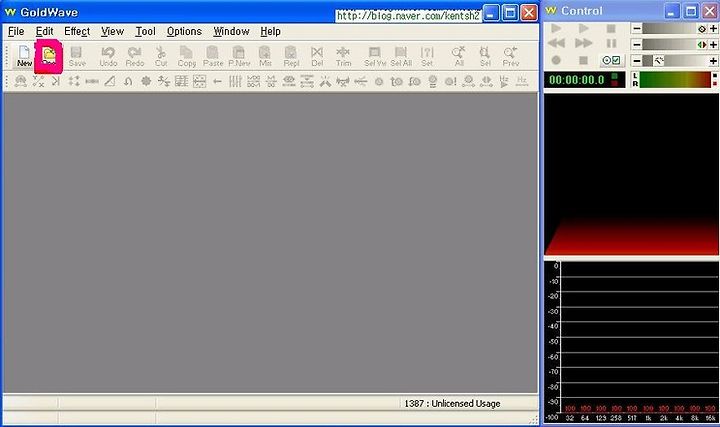Image resolution: width=720 pixels, height=427 pixels.
Task: Click the Sel Vw select view icon
Action: pos(375,56)
